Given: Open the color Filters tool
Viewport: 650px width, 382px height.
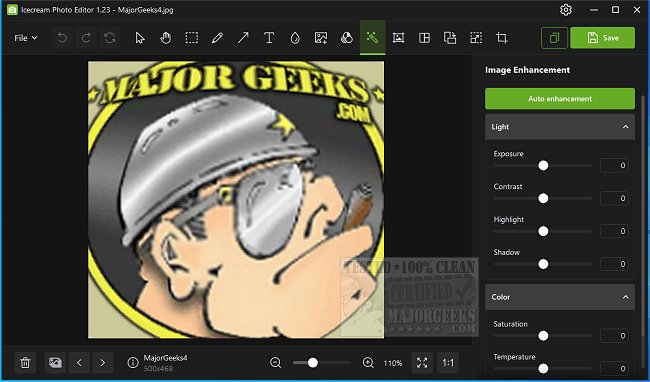Looking at the screenshot, I should tap(347, 38).
